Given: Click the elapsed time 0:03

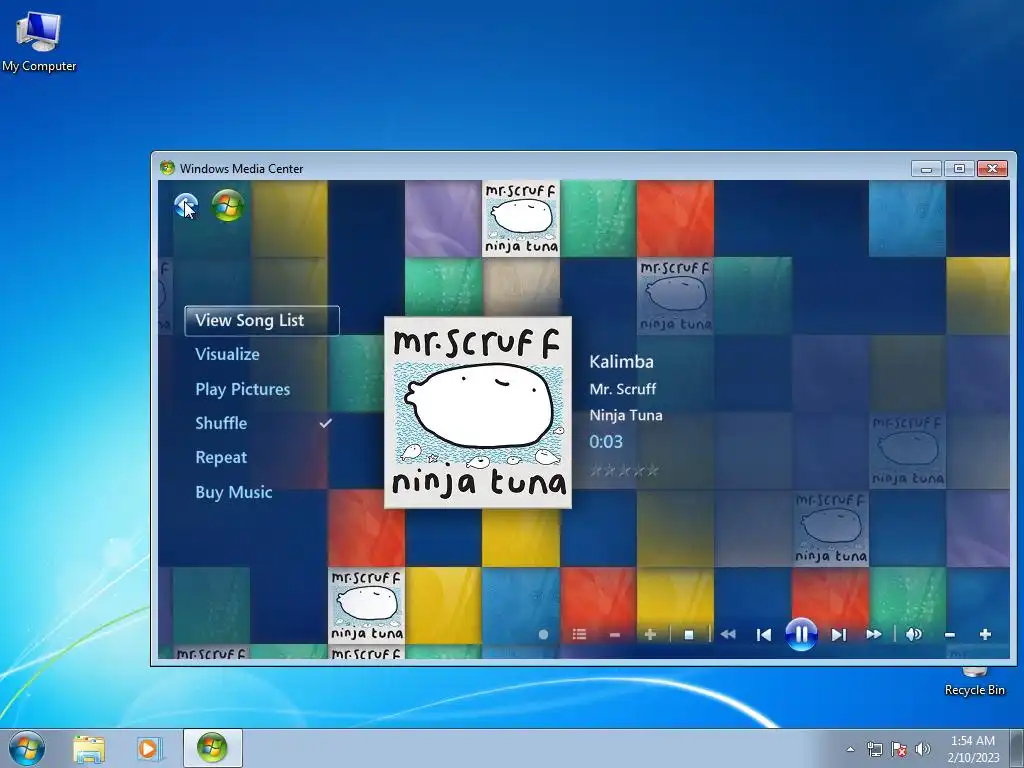Looking at the screenshot, I should pos(605,442).
